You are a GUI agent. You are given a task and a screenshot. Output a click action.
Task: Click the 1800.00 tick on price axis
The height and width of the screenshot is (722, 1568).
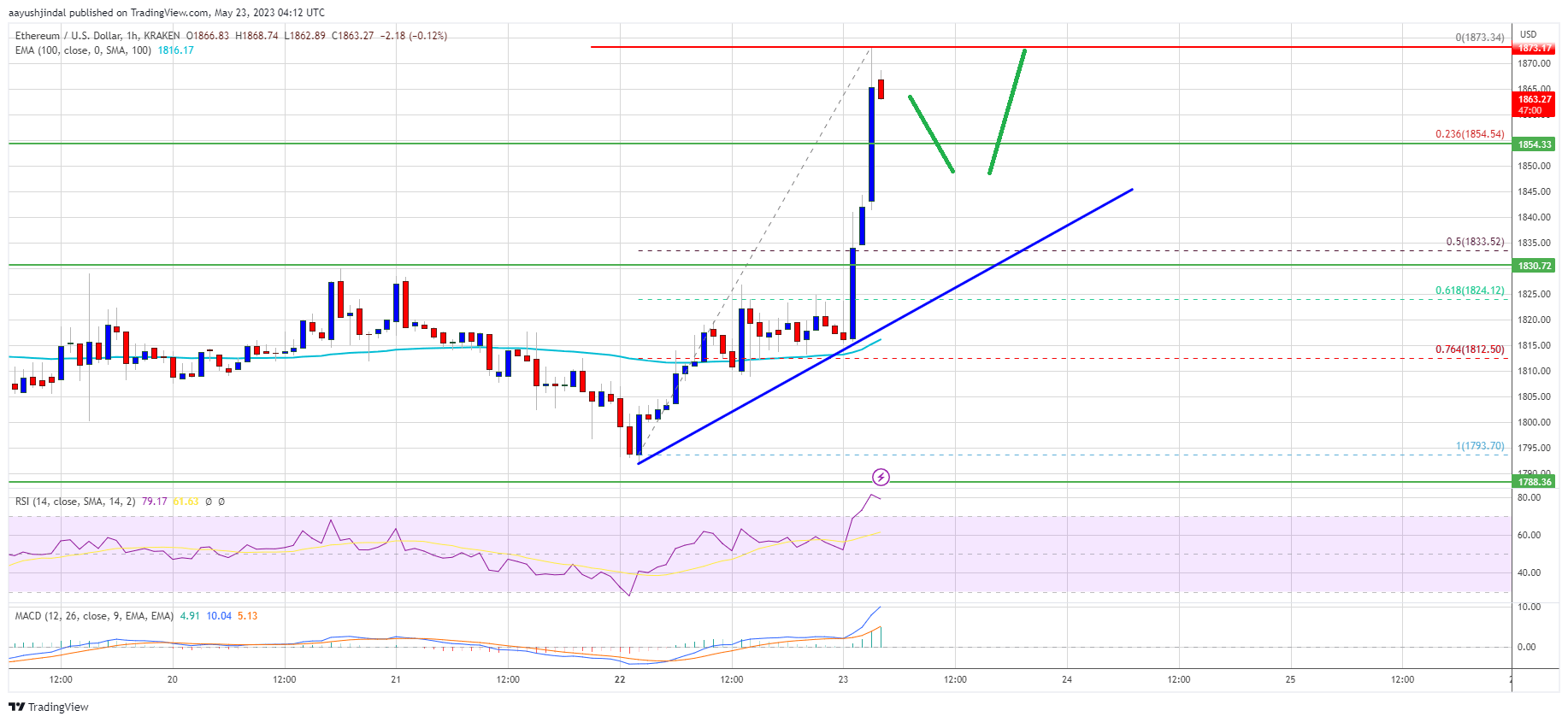(x=1534, y=423)
